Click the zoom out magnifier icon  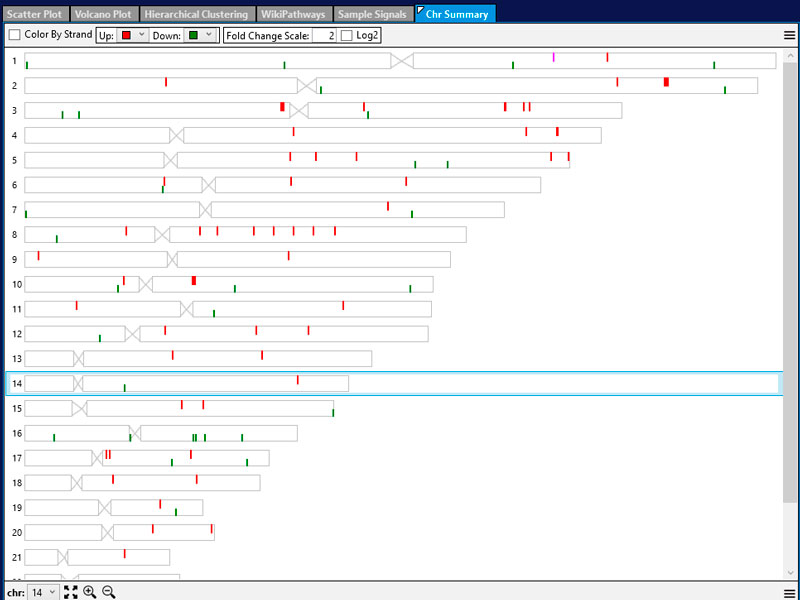tap(109, 592)
